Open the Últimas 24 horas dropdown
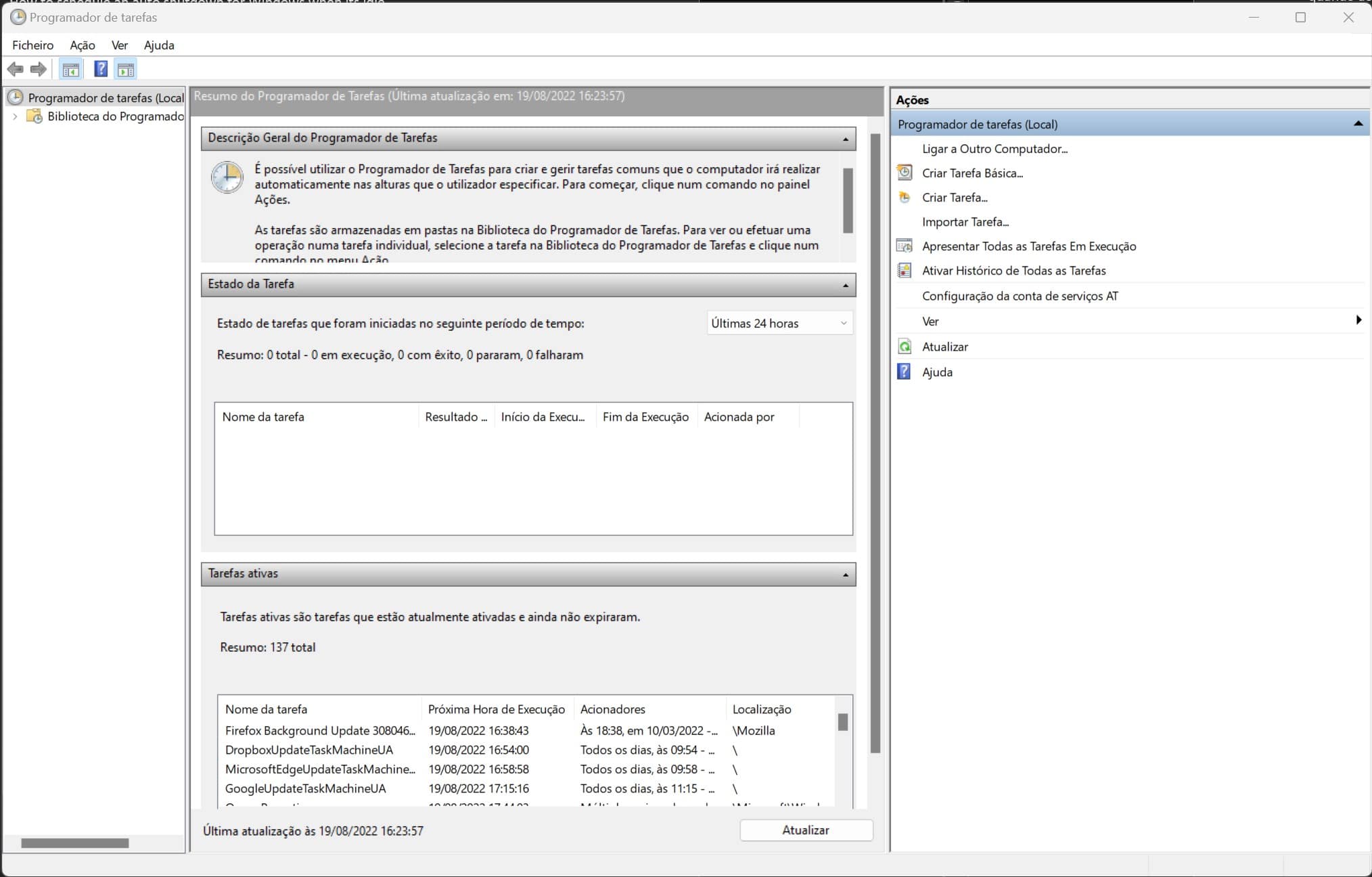The width and height of the screenshot is (1372, 877). tap(779, 323)
